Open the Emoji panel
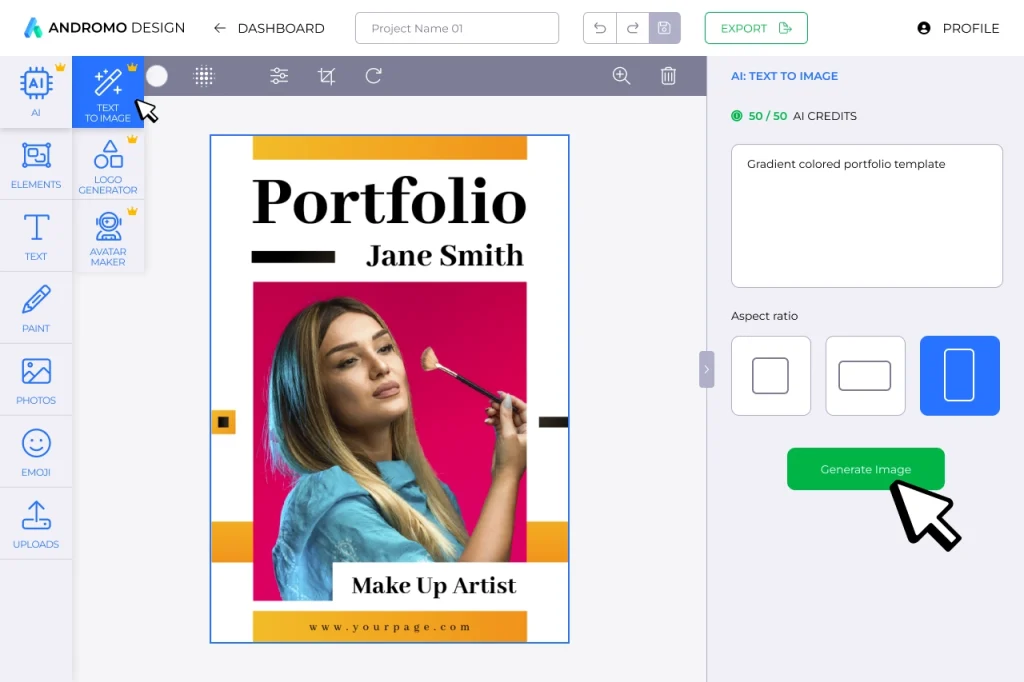The image size is (1024, 682). pyautogui.click(x=36, y=452)
